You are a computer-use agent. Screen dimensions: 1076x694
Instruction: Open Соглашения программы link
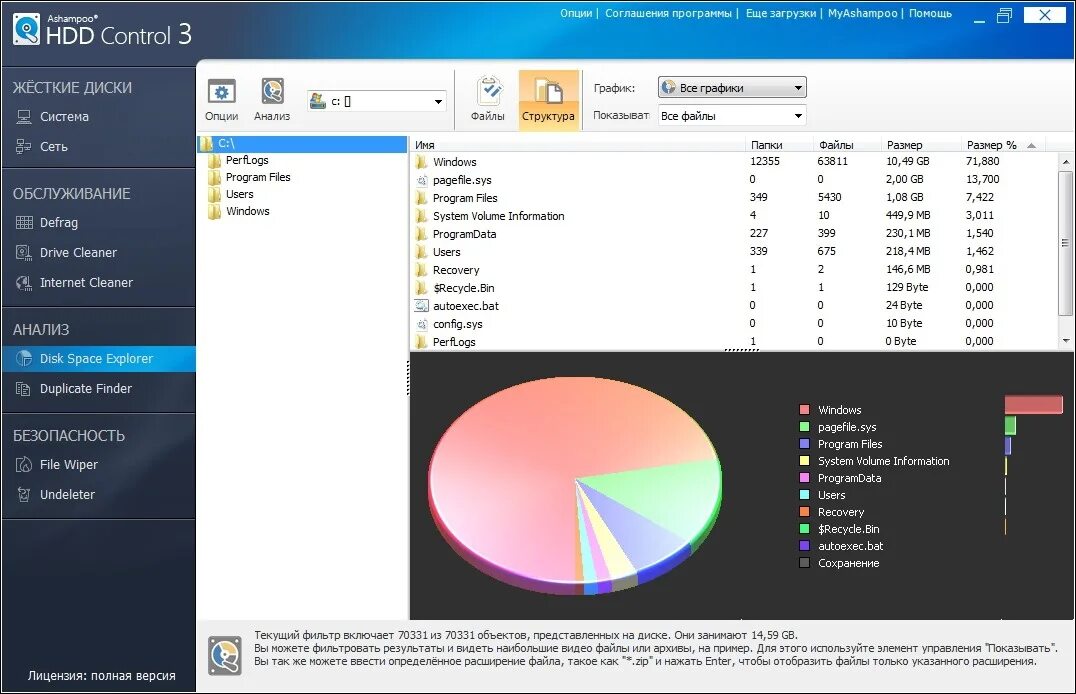click(x=668, y=13)
